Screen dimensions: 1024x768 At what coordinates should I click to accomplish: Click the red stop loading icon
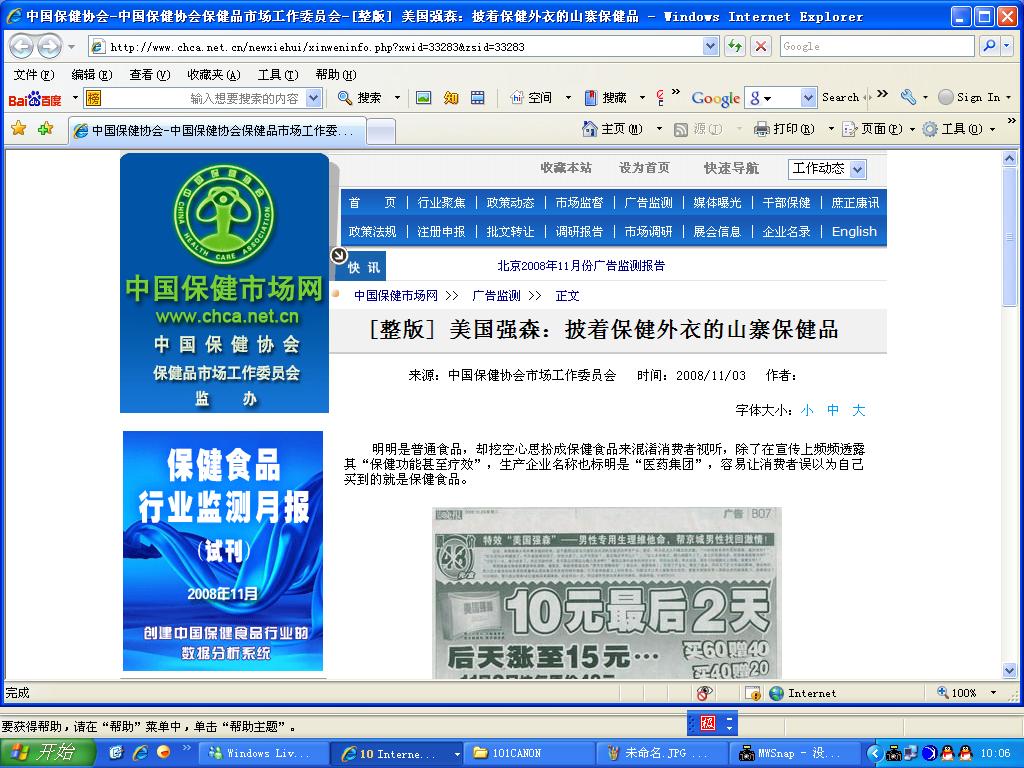(x=761, y=46)
